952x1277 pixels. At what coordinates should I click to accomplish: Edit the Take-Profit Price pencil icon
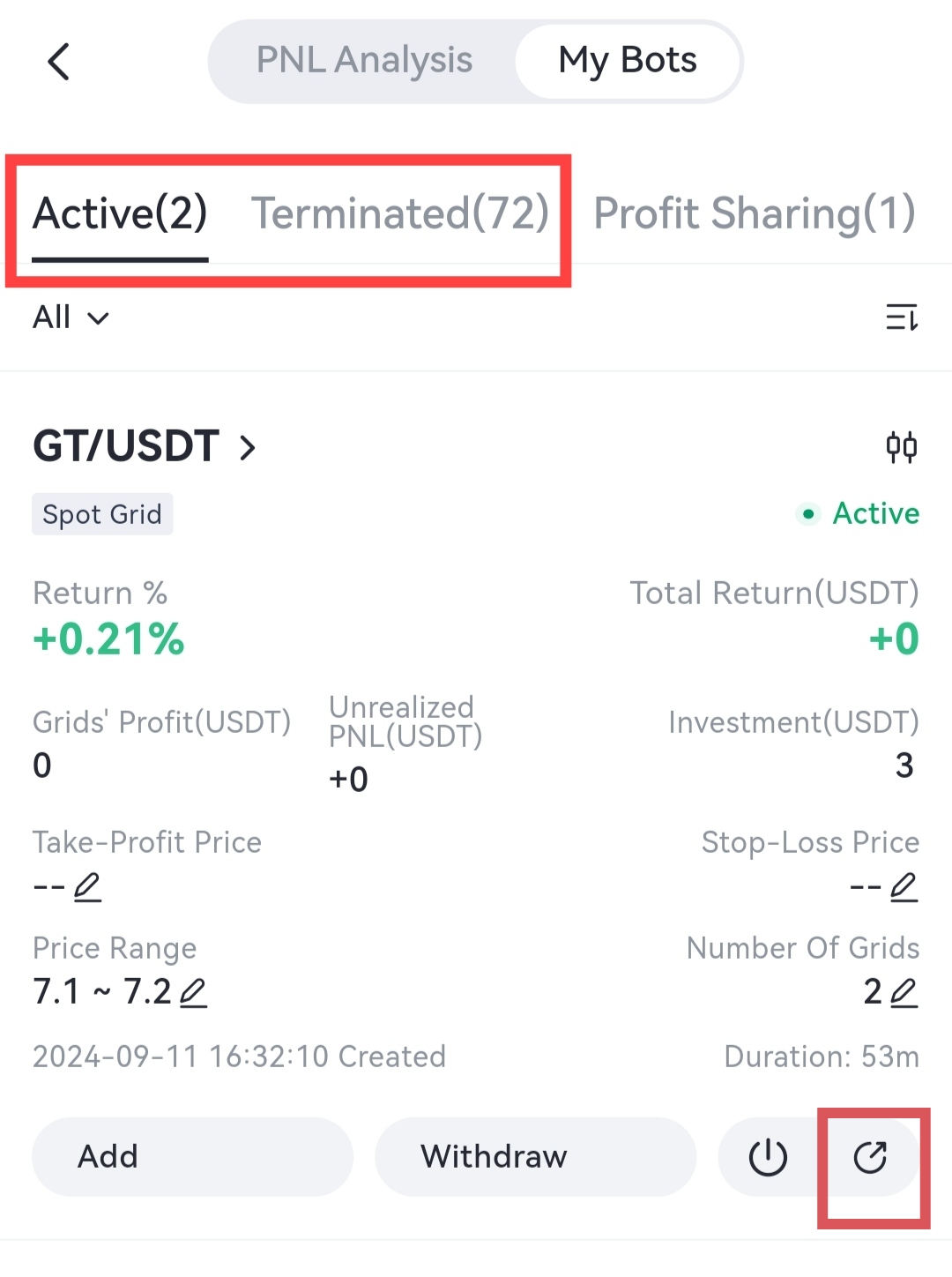(87, 886)
